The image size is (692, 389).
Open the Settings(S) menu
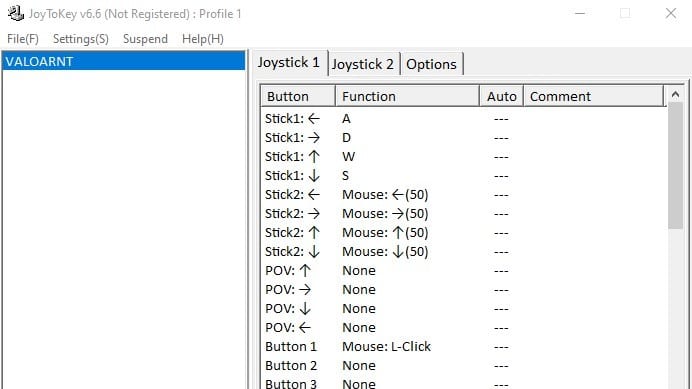click(81, 39)
